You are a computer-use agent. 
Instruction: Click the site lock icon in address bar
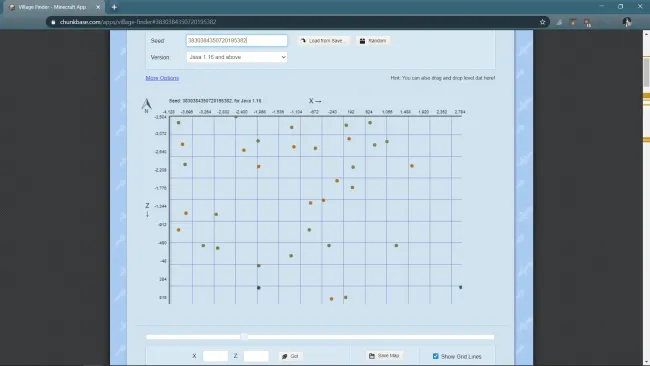click(x=53, y=22)
